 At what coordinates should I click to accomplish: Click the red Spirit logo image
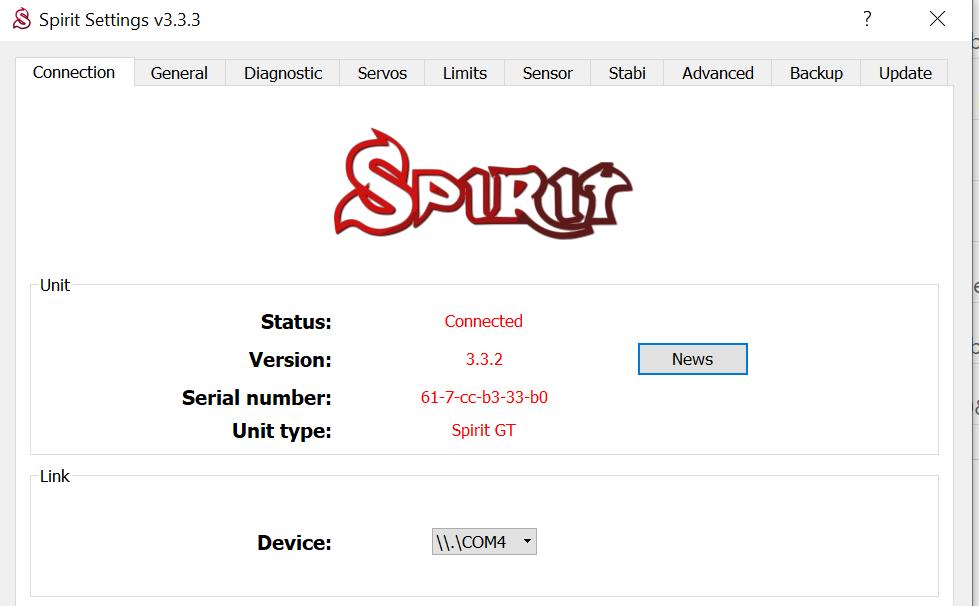pos(483,183)
